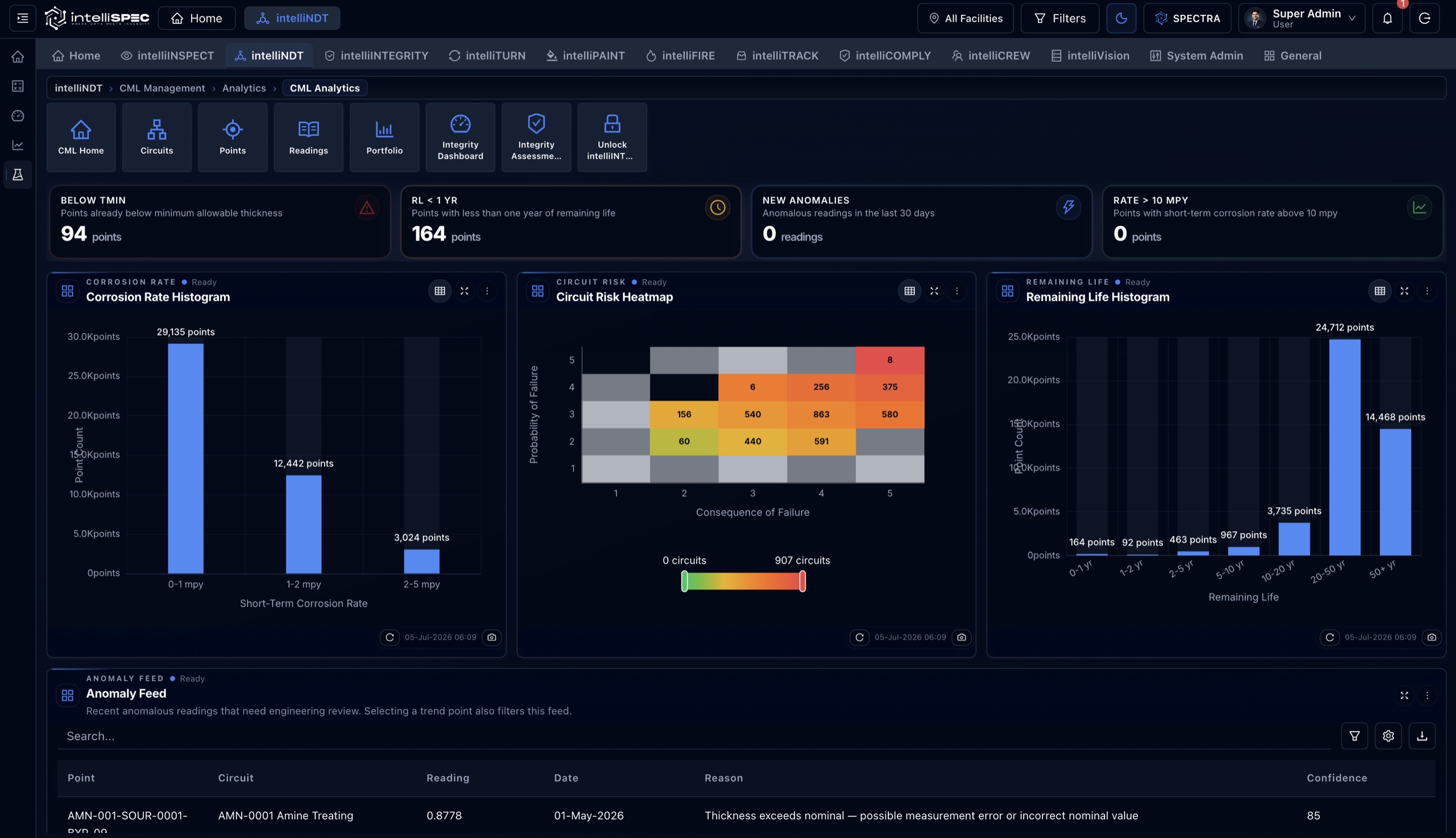Open the SPECTRA assistant

[x=1187, y=18]
